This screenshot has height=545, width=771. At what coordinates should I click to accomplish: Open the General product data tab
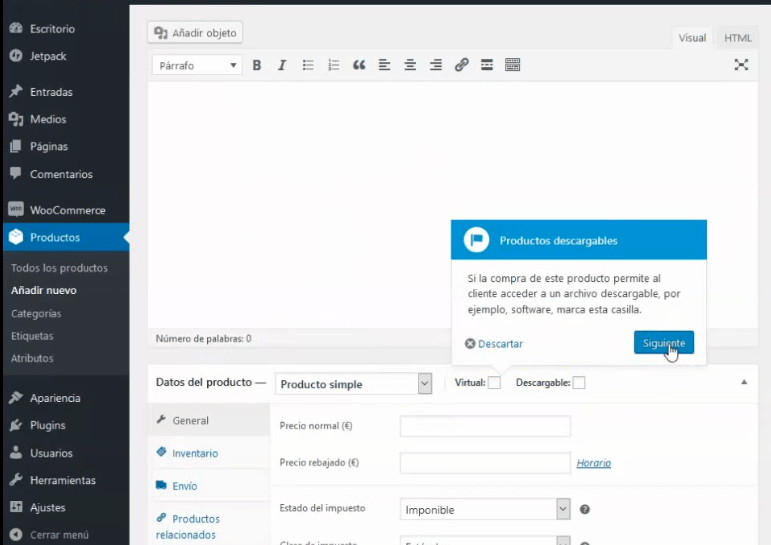point(209,420)
